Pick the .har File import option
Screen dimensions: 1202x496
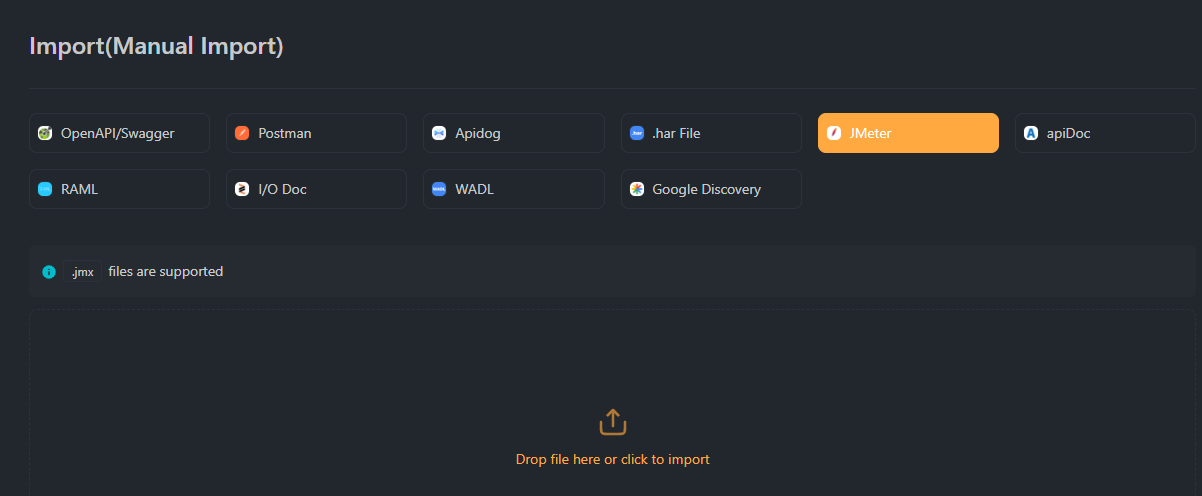(711, 133)
